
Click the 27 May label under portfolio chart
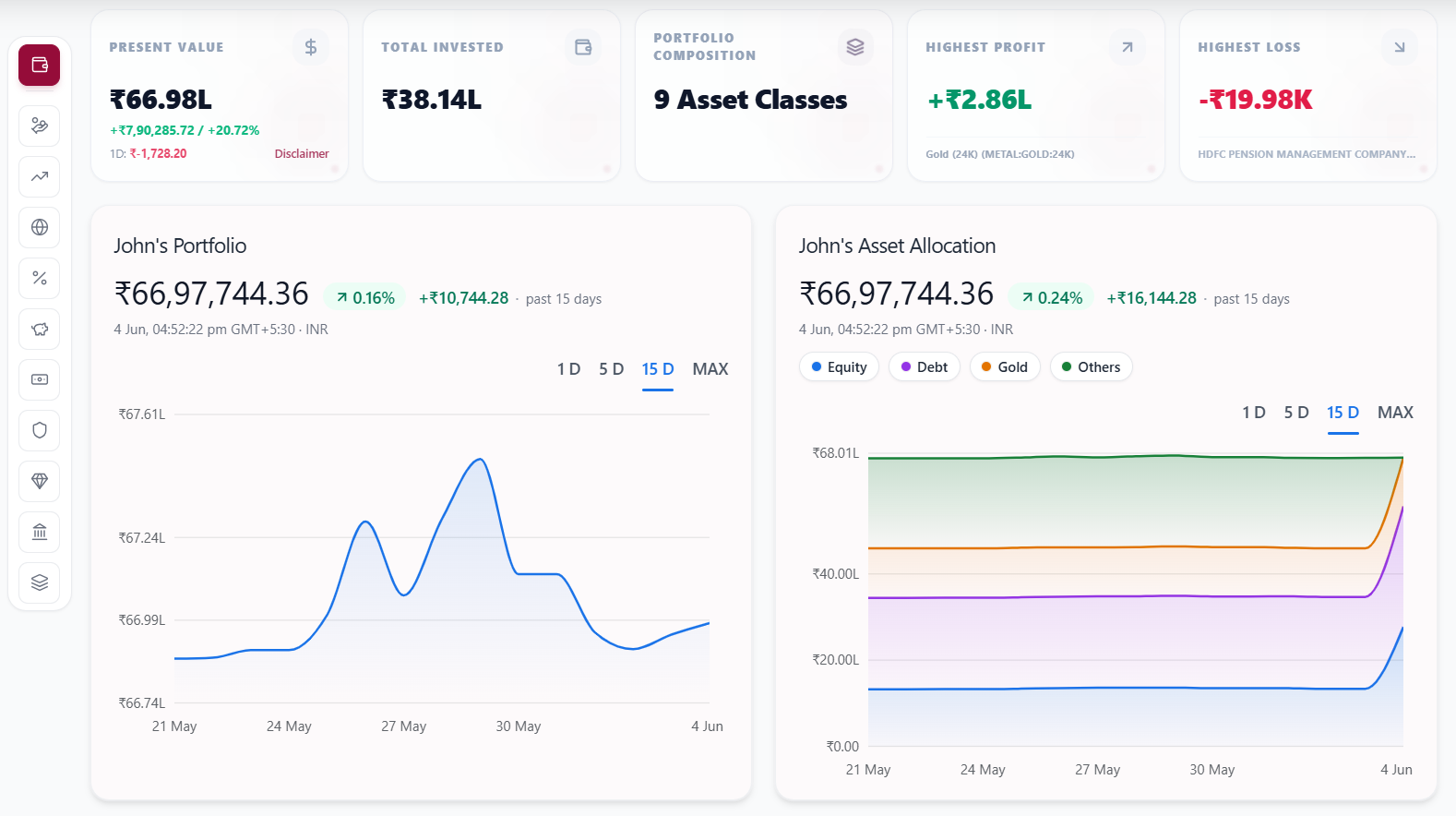(403, 726)
